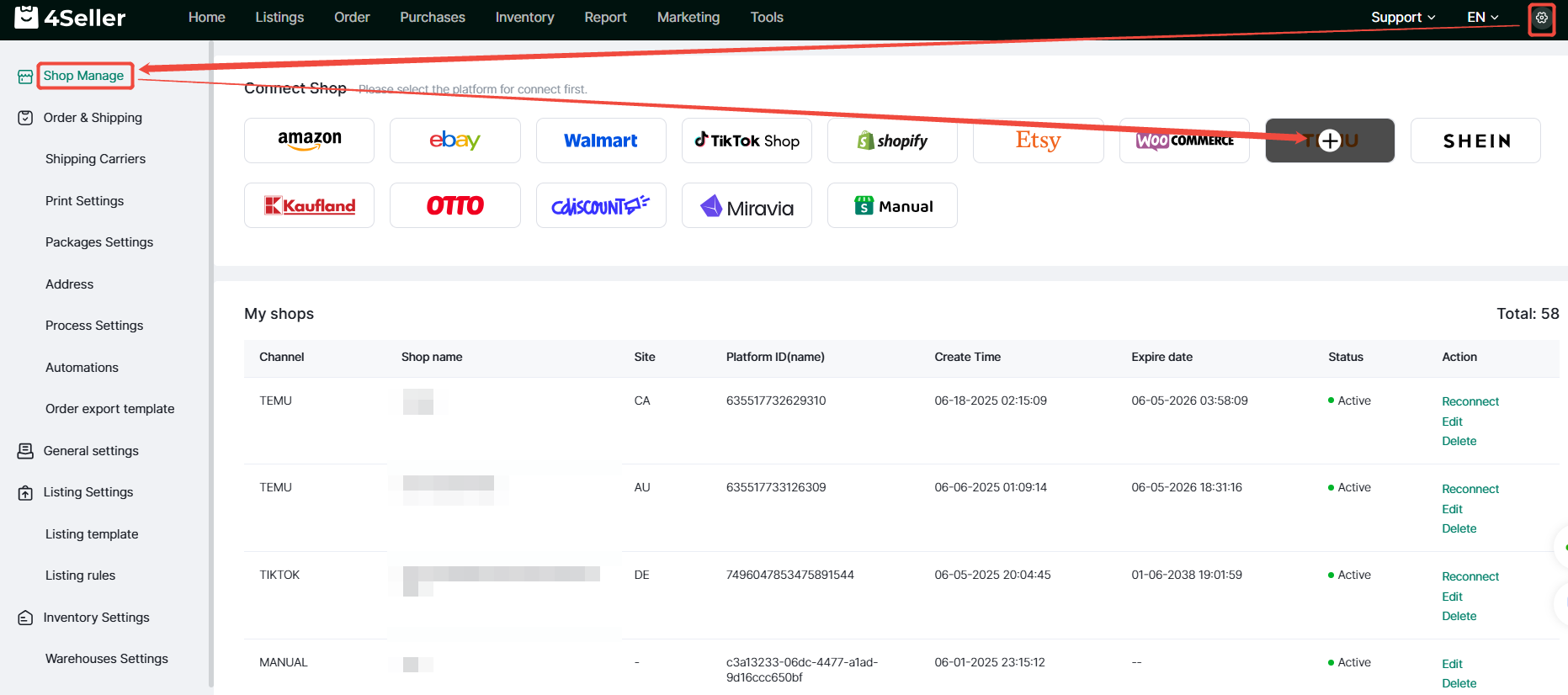This screenshot has width=1568, height=695.
Task: Open Packages Settings
Action: [99, 242]
